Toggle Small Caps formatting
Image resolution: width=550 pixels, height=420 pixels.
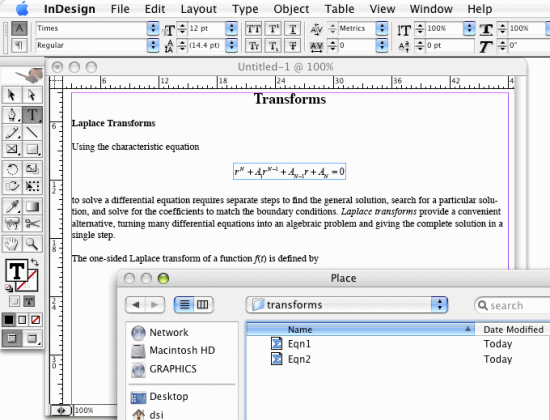pyautogui.click(x=253, y=46)
